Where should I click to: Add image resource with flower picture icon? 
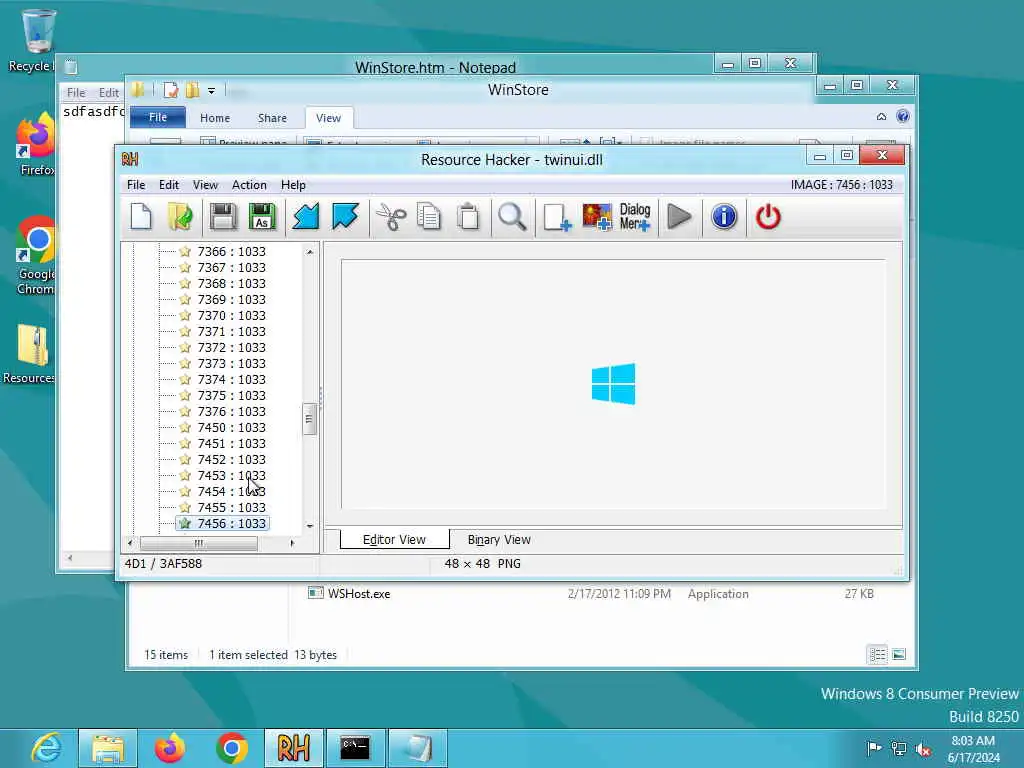click(596, 217)
